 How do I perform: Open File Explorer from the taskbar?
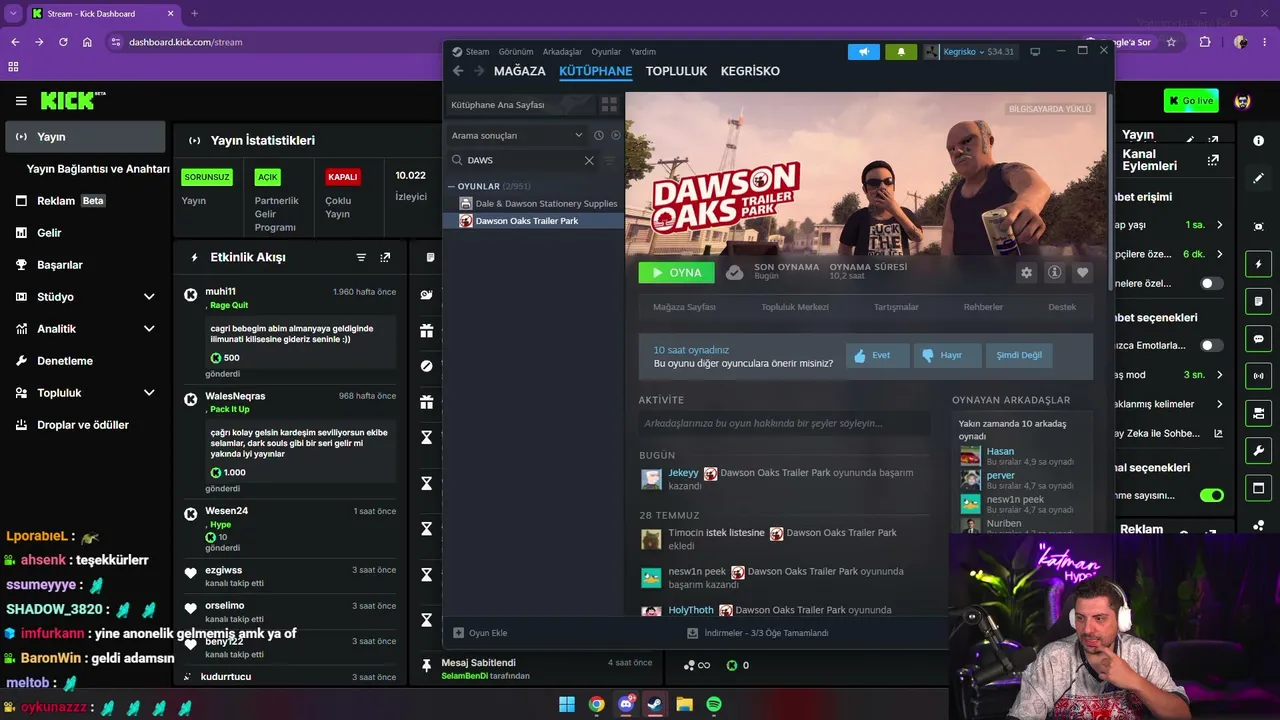coord(685,704)
